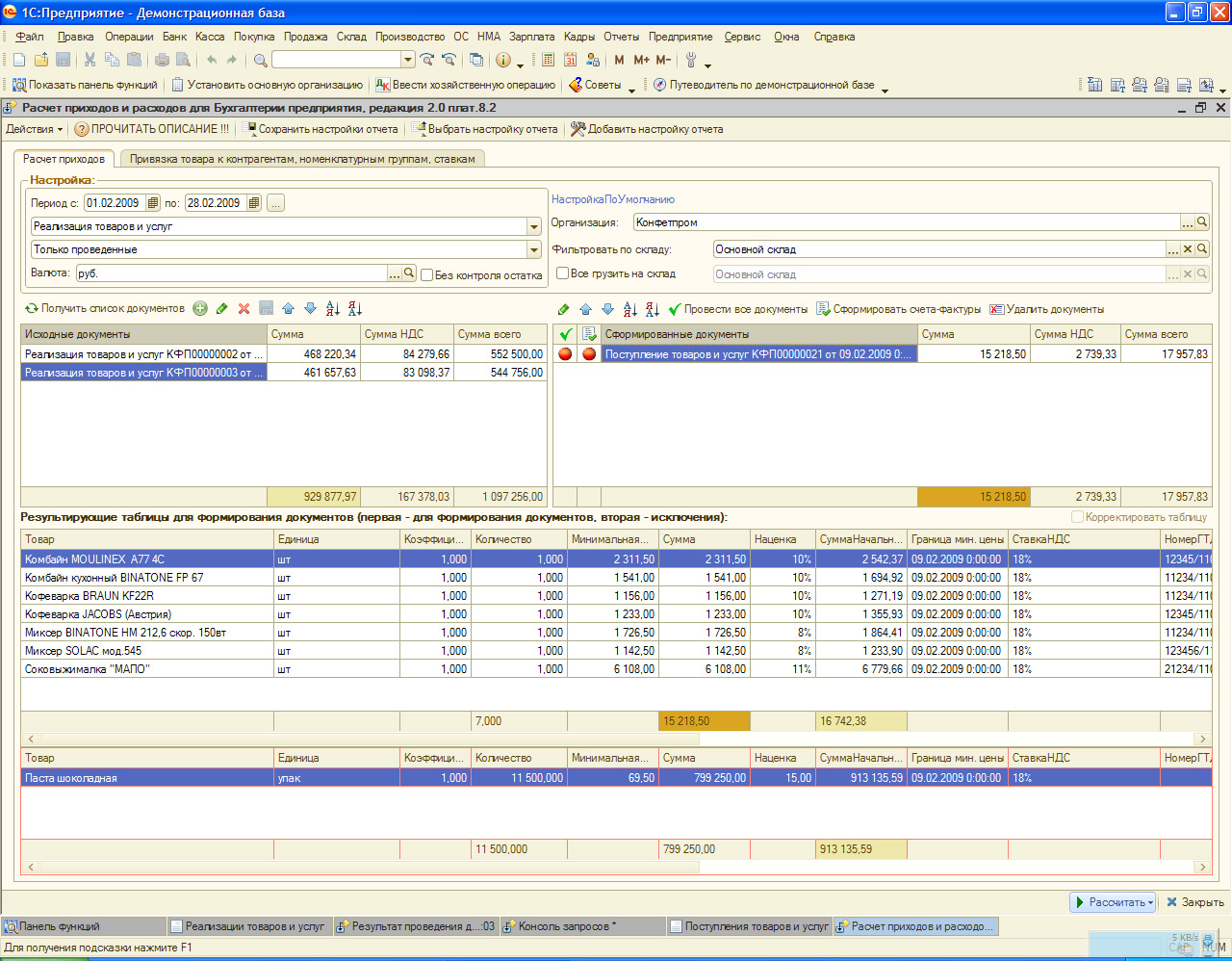Open the Операции menu
Viewport: 1232px width, 961px height.
(129, 37)
